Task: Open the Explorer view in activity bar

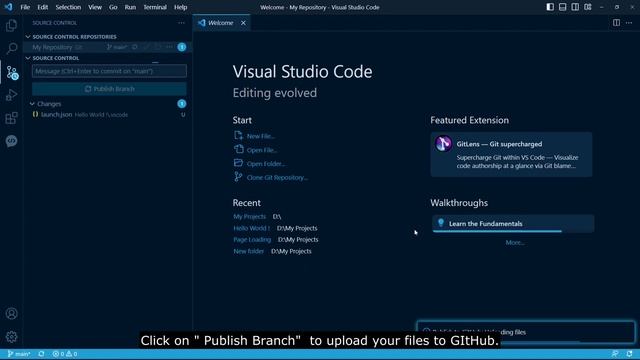Action: (x=11, y=25)
